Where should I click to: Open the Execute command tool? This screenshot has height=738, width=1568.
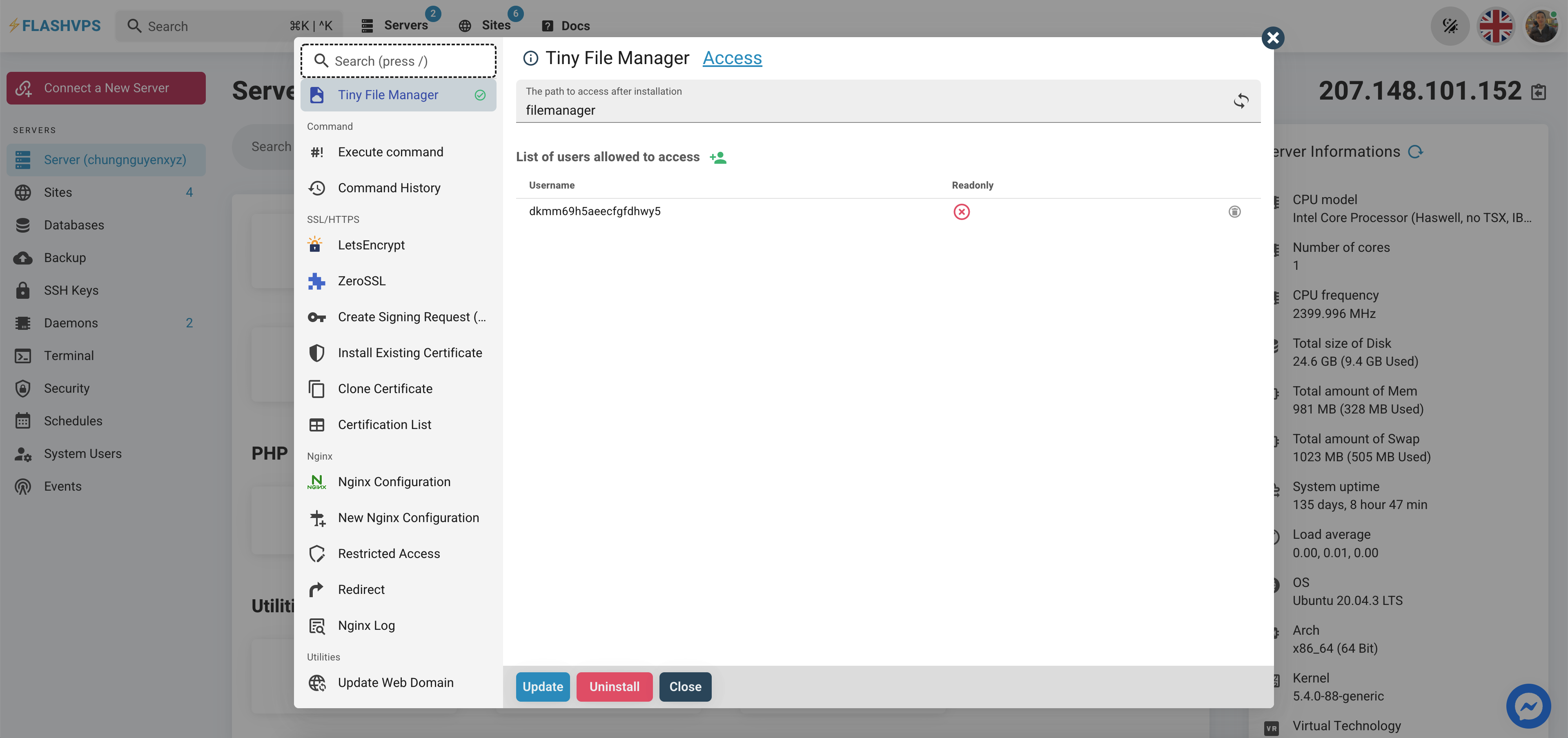pos(390,151)
